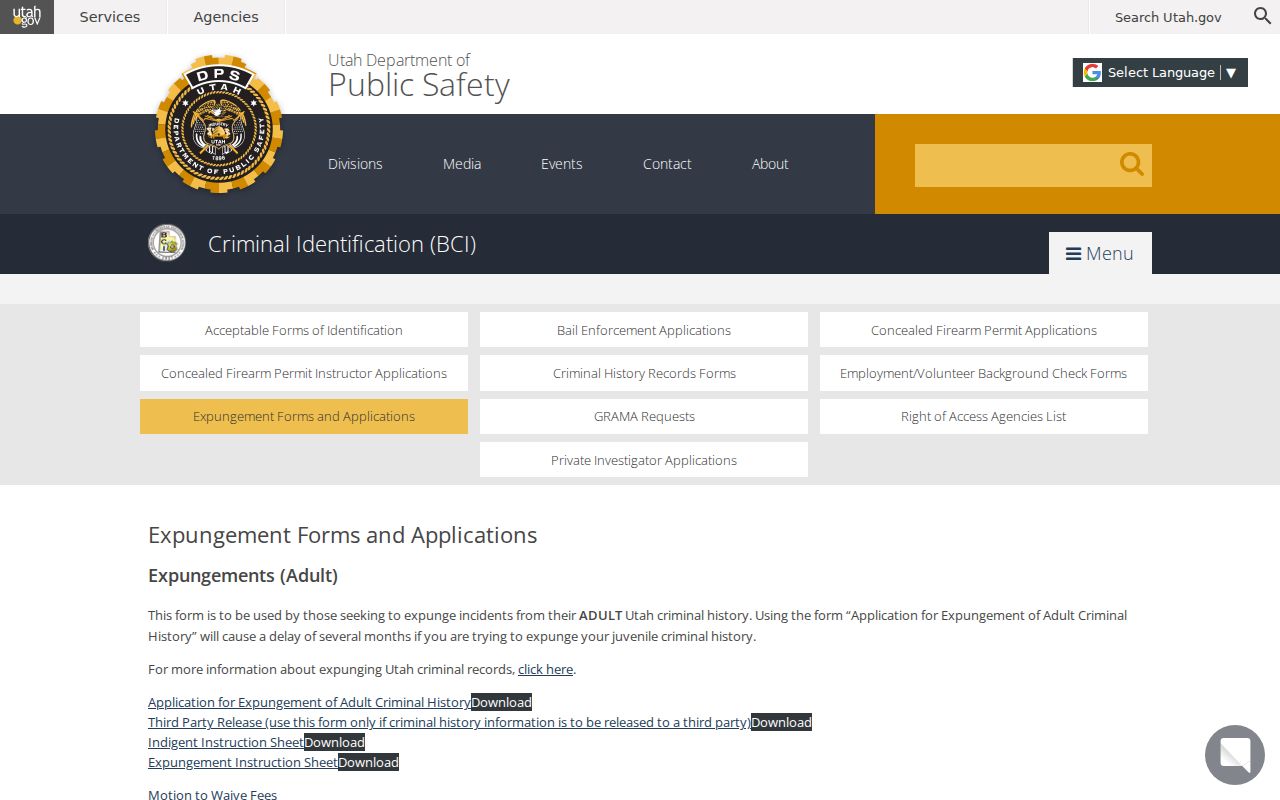Open the Events nav item

point(561,164)
